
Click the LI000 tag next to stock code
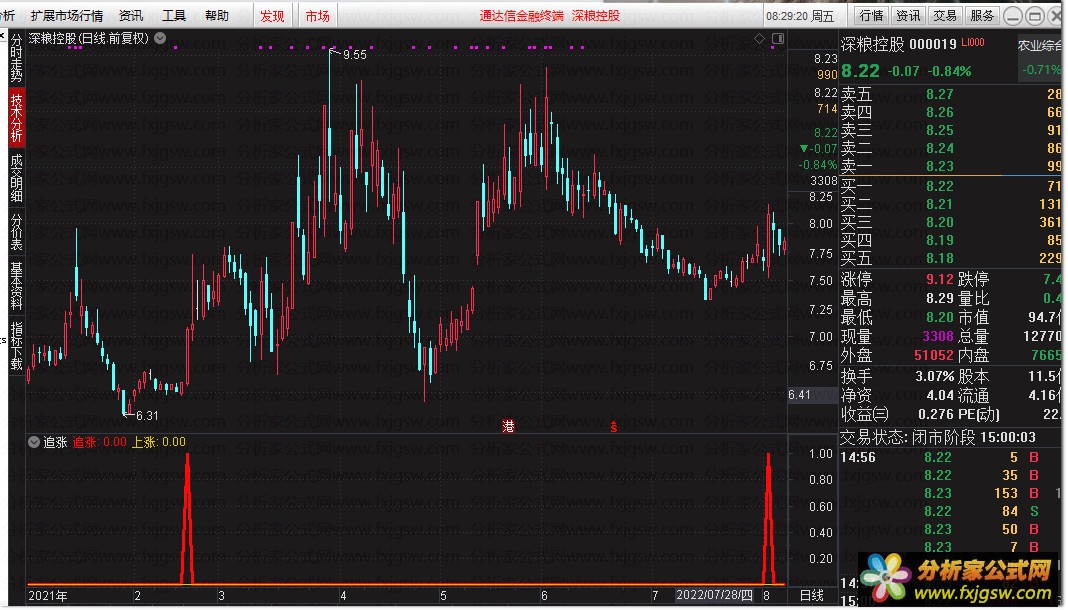point(973,42)
